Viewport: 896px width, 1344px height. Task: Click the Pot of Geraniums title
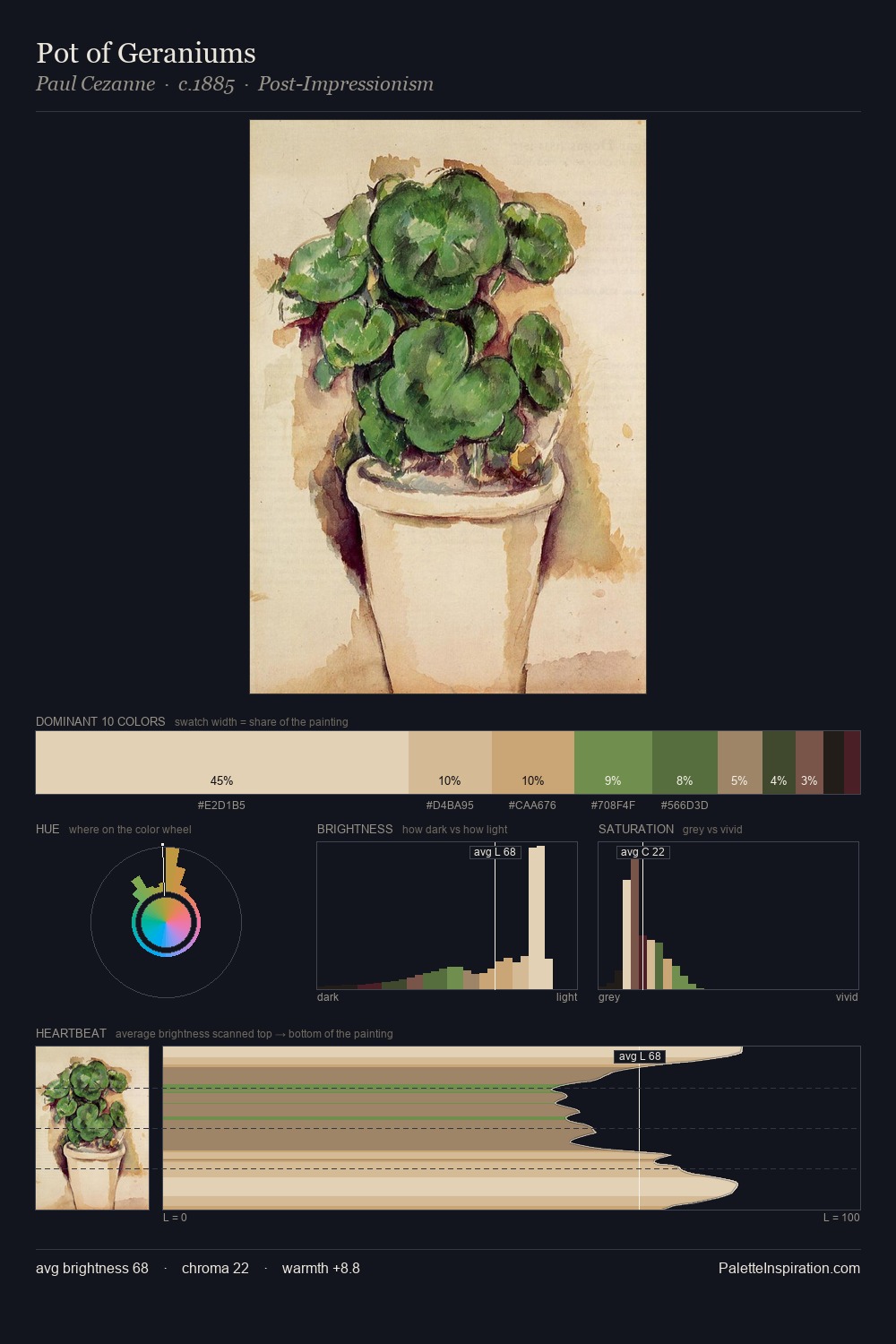pyautogui.click(x=146, y=53)
